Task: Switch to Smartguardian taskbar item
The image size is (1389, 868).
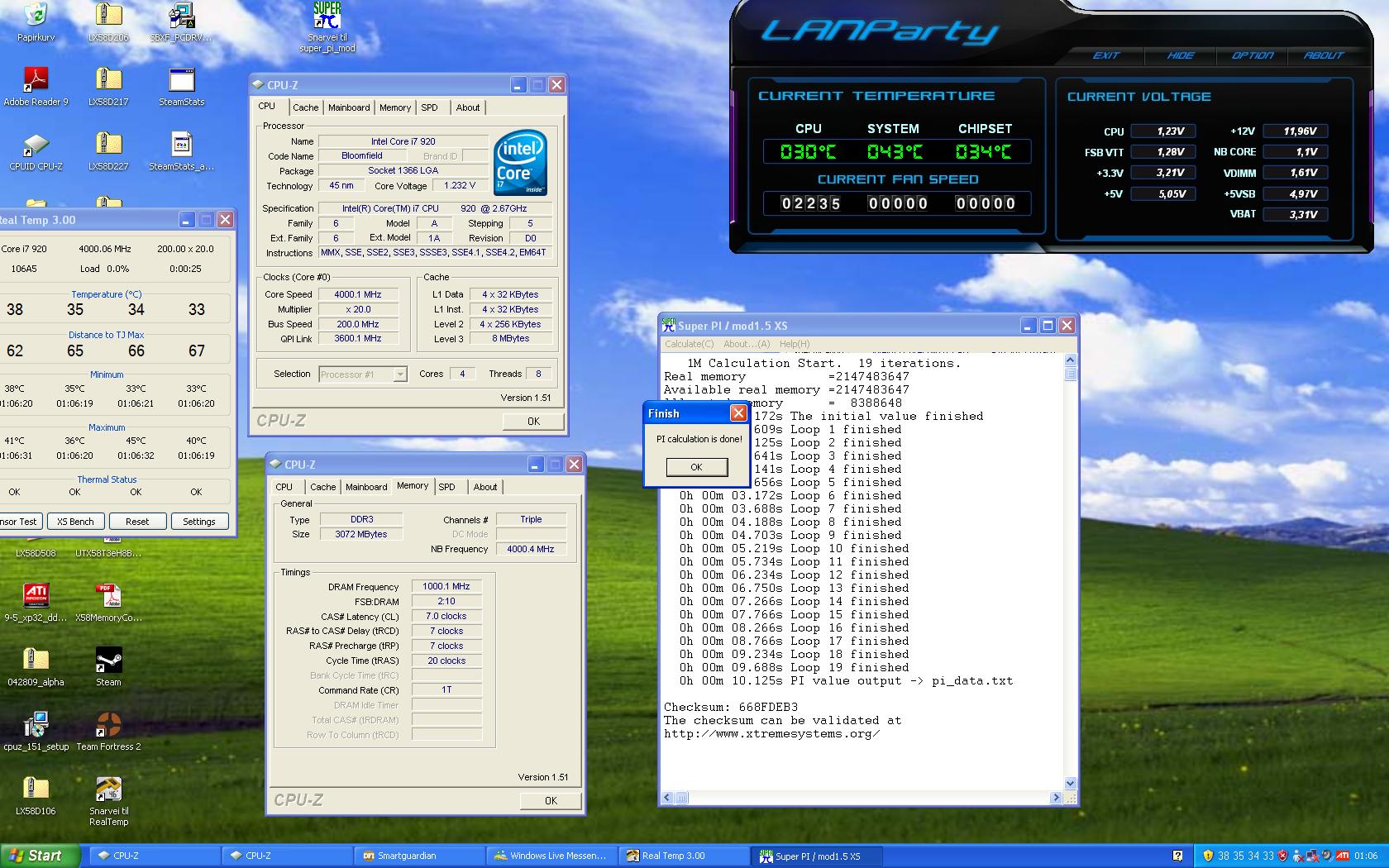Action: 419,856
